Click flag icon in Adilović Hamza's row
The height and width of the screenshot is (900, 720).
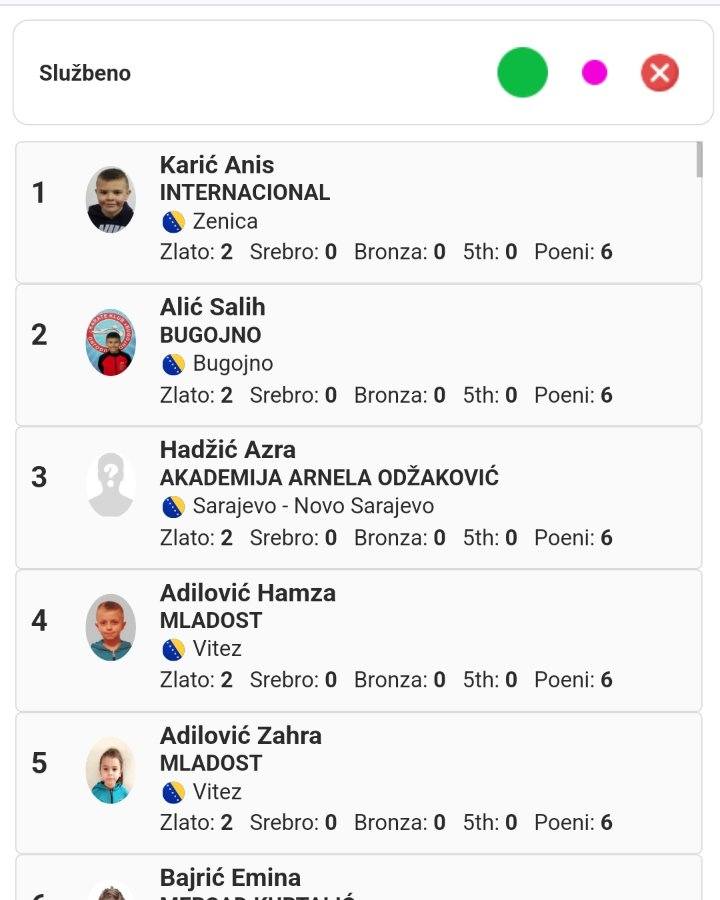(173, 649)
